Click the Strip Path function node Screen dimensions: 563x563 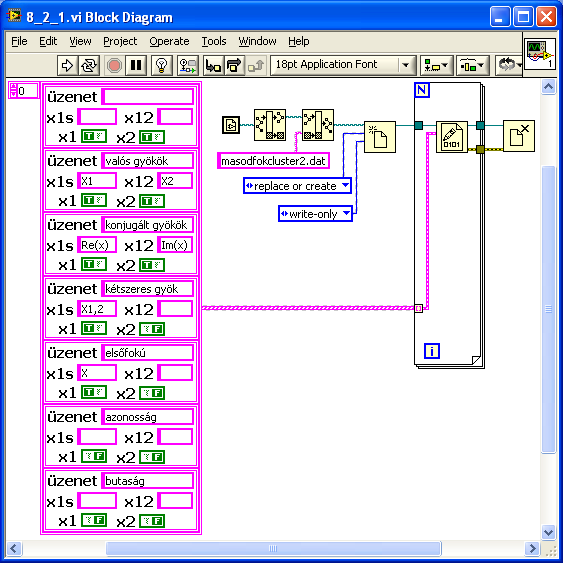click(270, 125)
